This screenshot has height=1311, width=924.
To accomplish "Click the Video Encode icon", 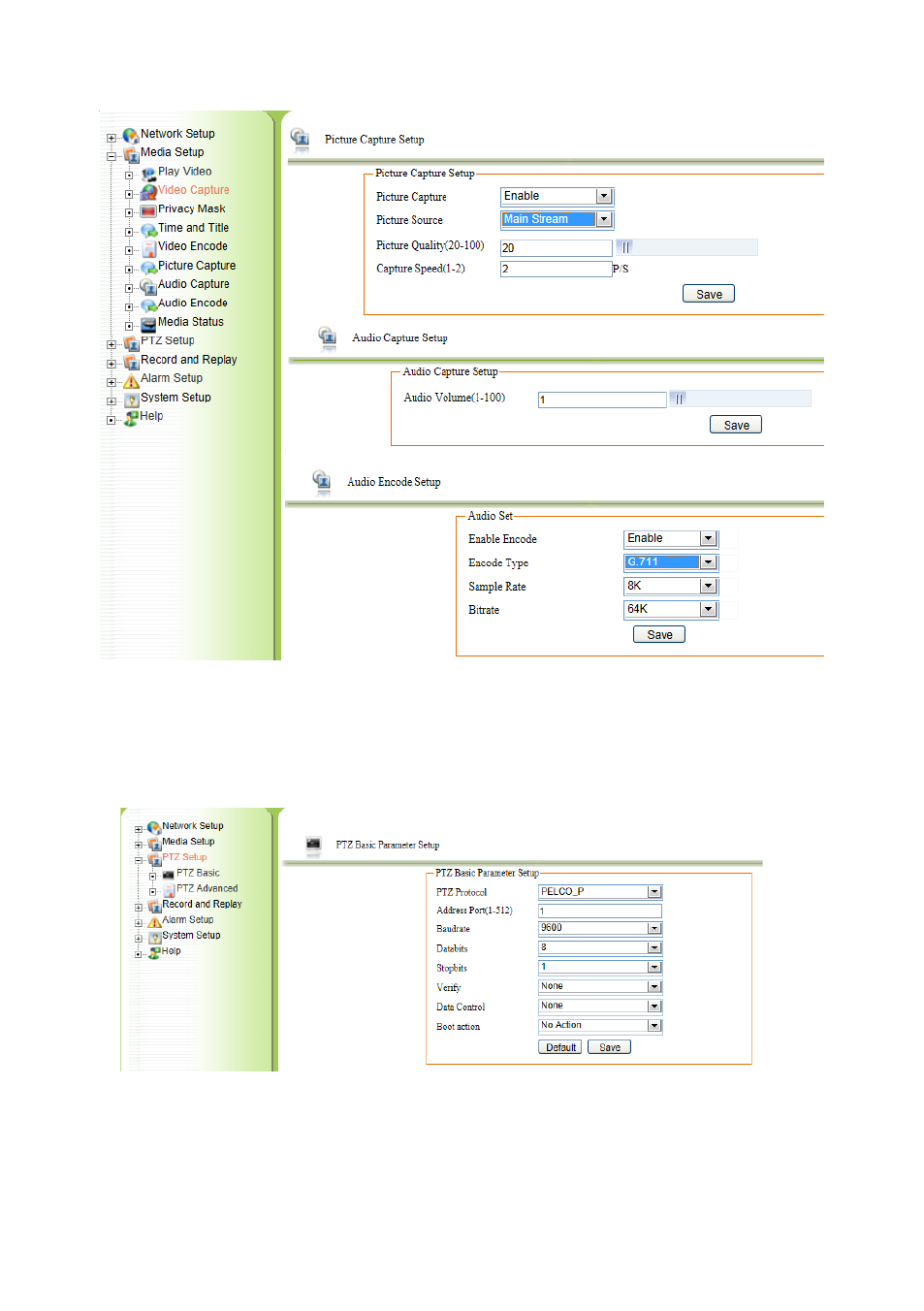I will tap(148, 248).
